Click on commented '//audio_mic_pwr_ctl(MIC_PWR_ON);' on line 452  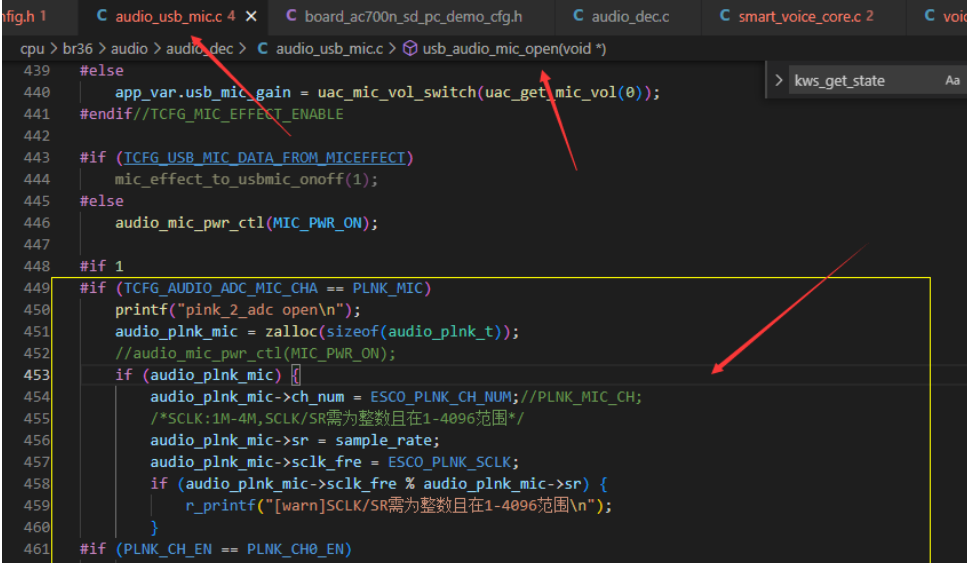(x=255, y=353)
